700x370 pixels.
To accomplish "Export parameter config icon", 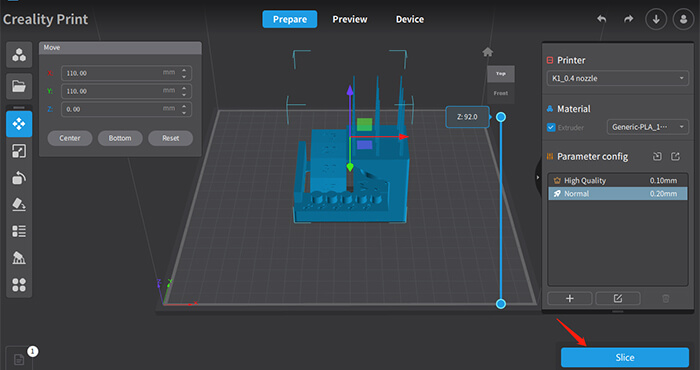I will click(x=675, y=156).
